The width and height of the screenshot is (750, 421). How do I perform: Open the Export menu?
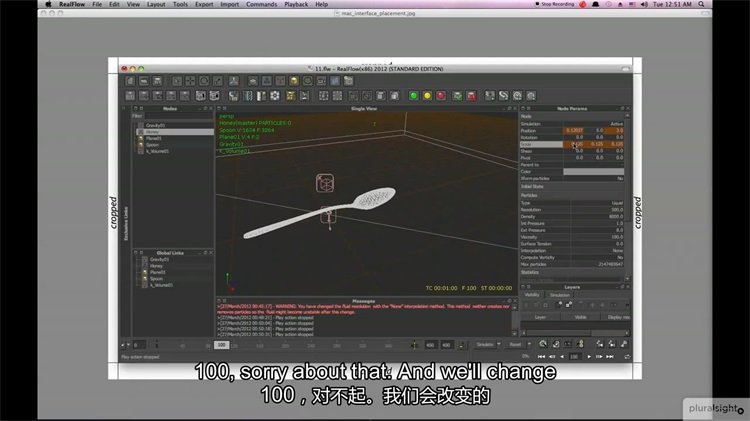[x=204, y=4]
